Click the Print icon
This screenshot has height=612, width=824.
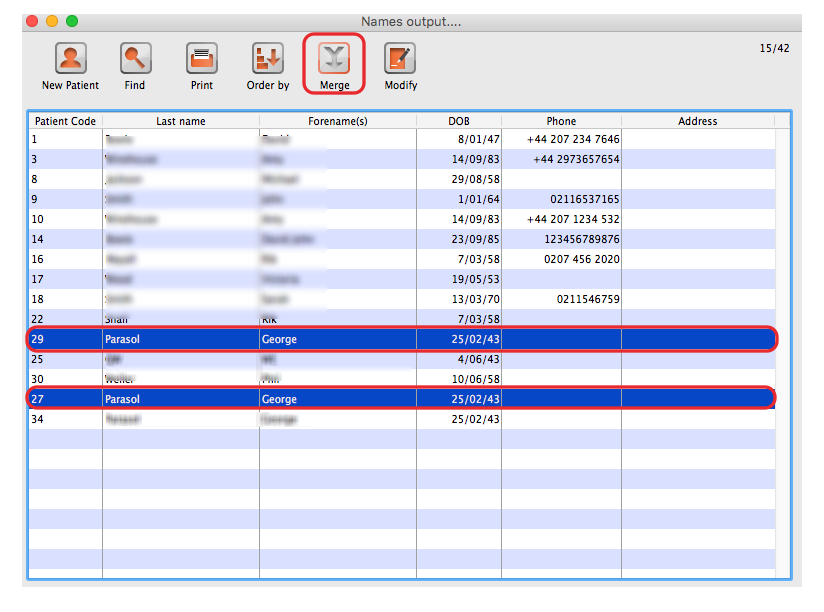202,59
